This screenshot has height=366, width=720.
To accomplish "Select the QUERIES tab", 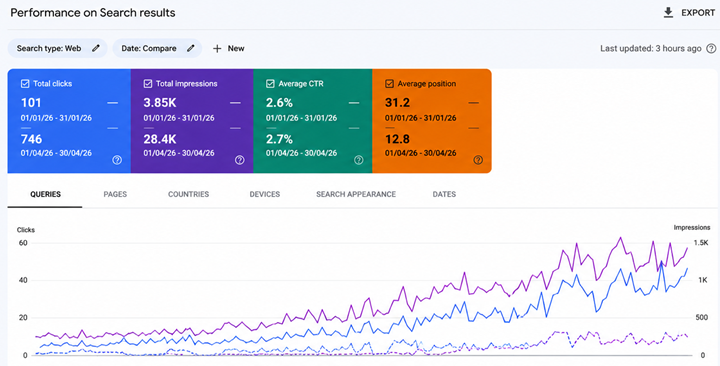I will [45, 194].
